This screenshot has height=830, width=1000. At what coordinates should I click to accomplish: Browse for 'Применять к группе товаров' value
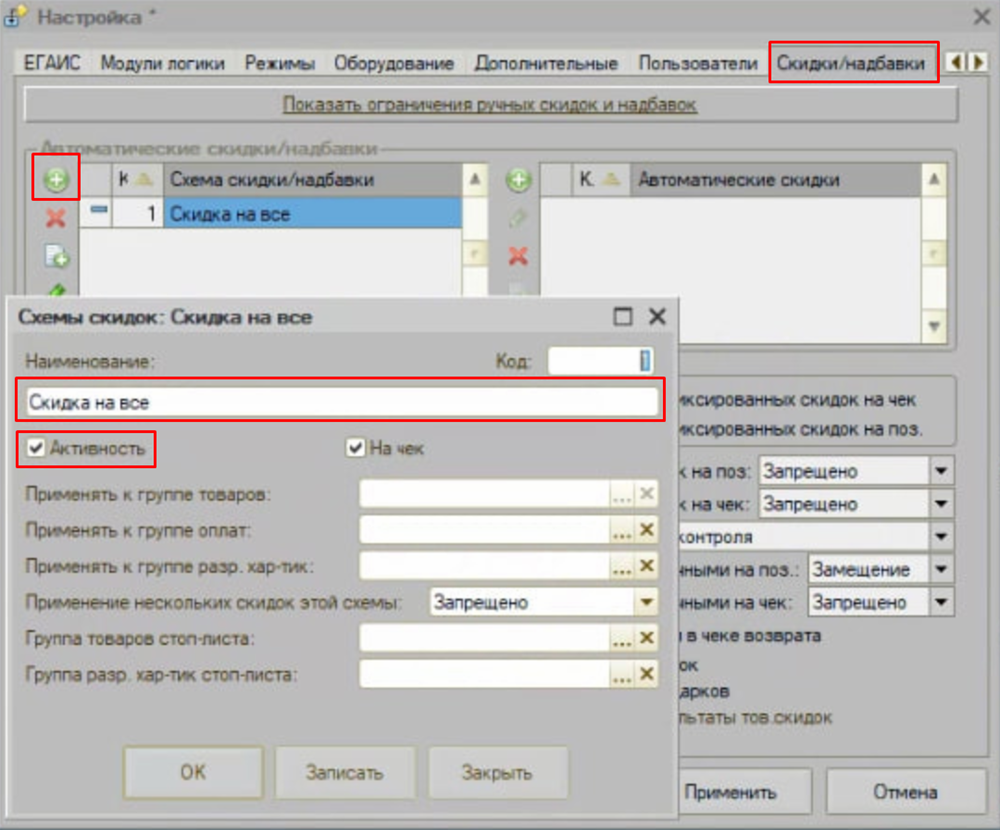(x=622, y=494)
